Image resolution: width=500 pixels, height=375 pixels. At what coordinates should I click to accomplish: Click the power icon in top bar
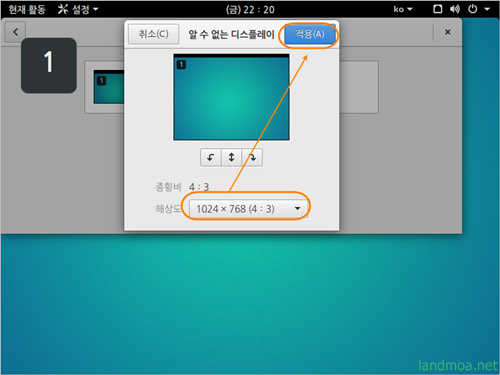coord(473,9)
